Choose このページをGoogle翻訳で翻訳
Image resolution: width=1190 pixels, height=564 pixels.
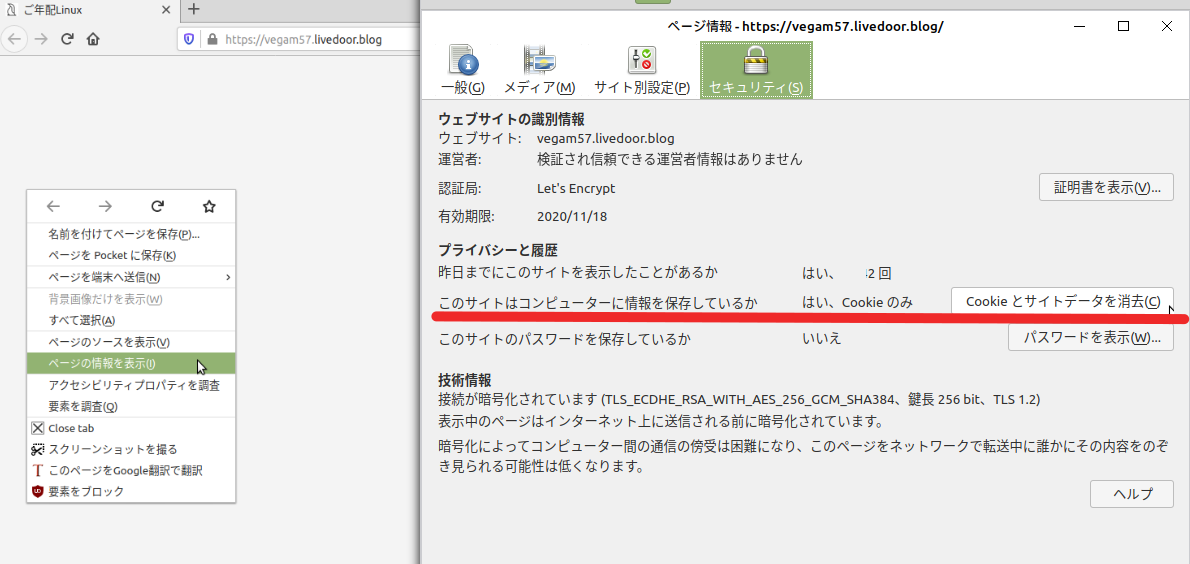131,471
